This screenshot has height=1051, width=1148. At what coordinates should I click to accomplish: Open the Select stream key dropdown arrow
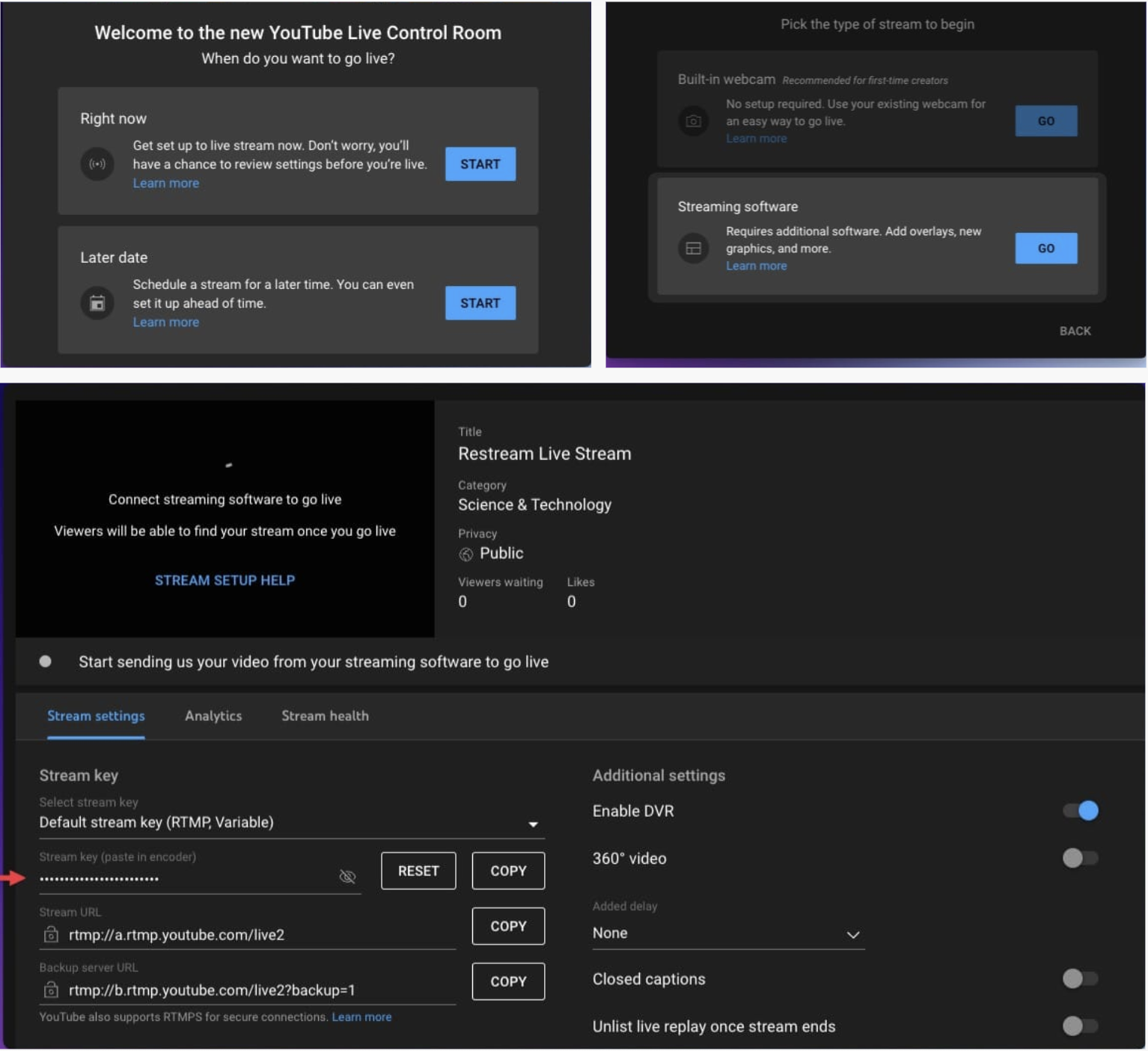pos(533,824)
